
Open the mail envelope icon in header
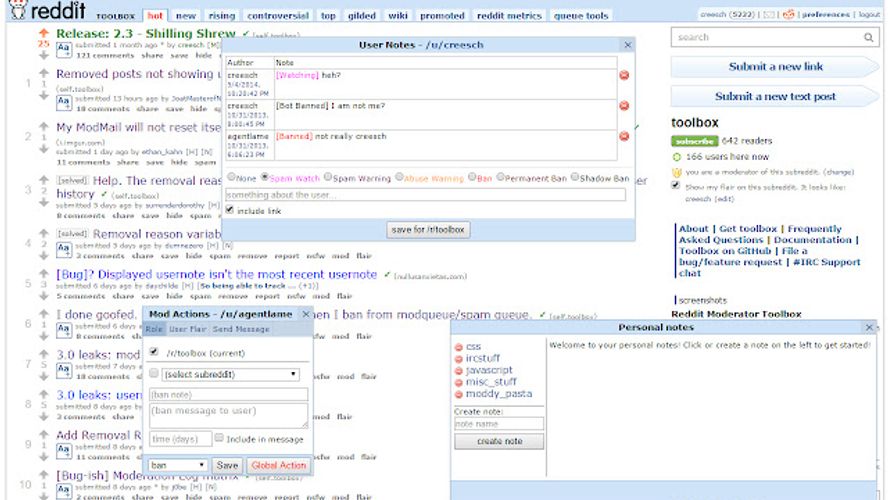pos(769,15)
